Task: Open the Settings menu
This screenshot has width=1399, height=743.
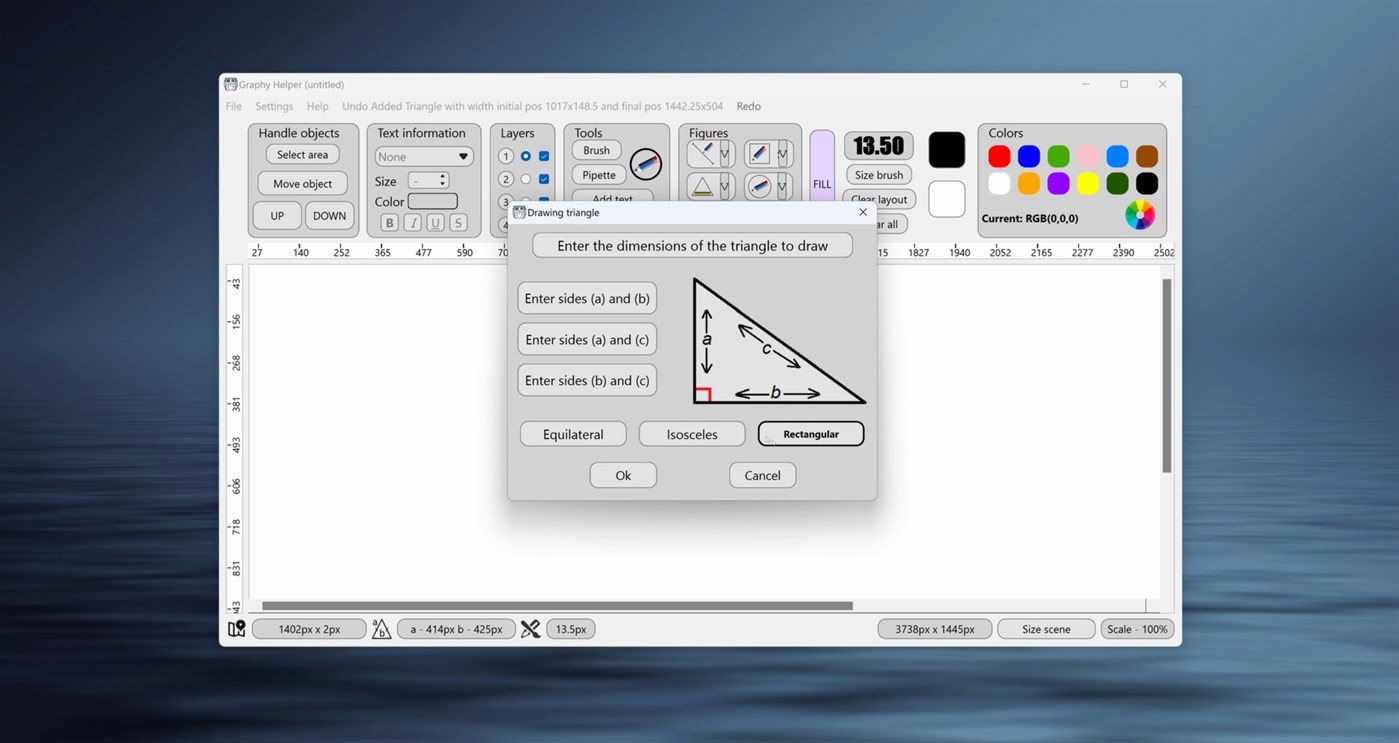Action: click(273, 106)
